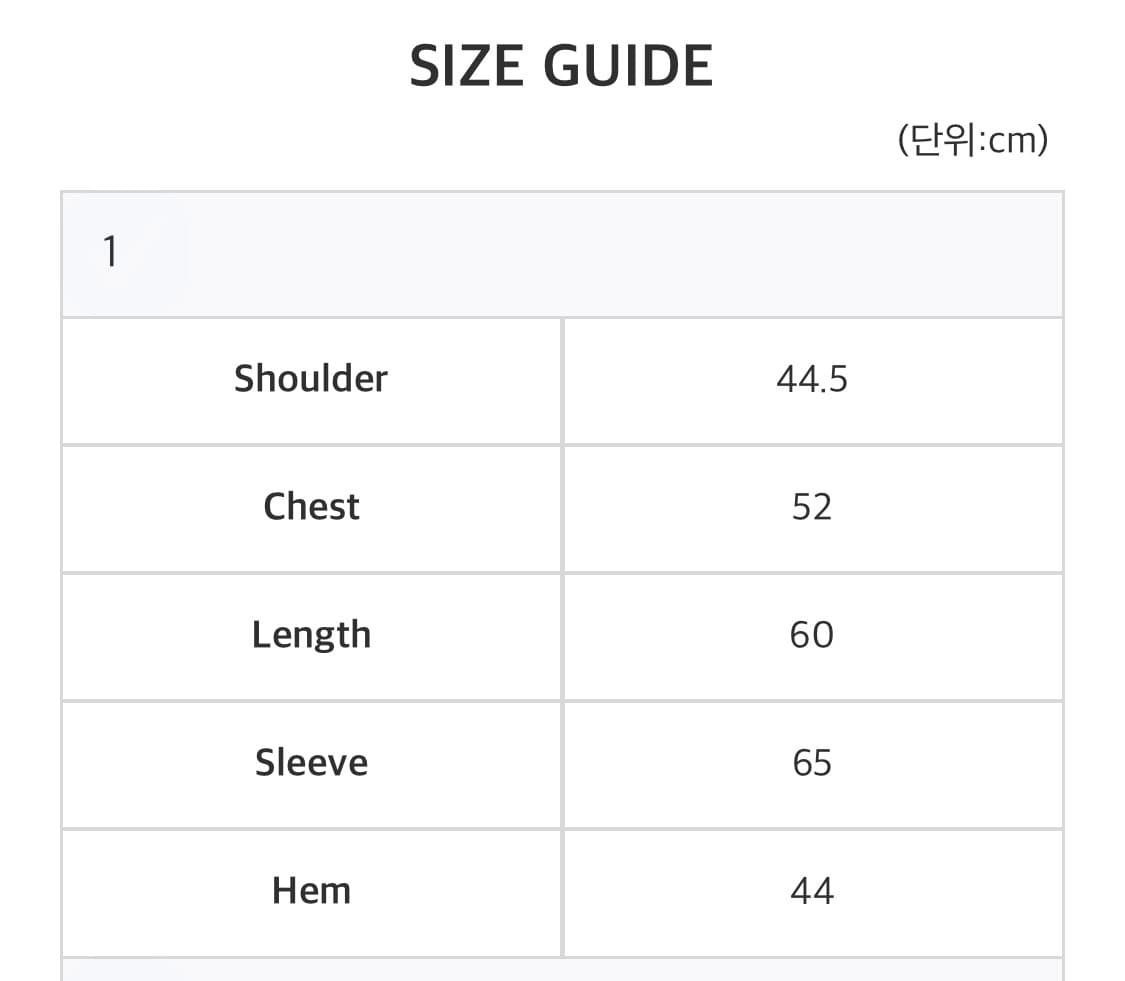Click the word GUIDE in the heading
The height and width of the screenshot is (981, 1125).
(x=627, y=67)
